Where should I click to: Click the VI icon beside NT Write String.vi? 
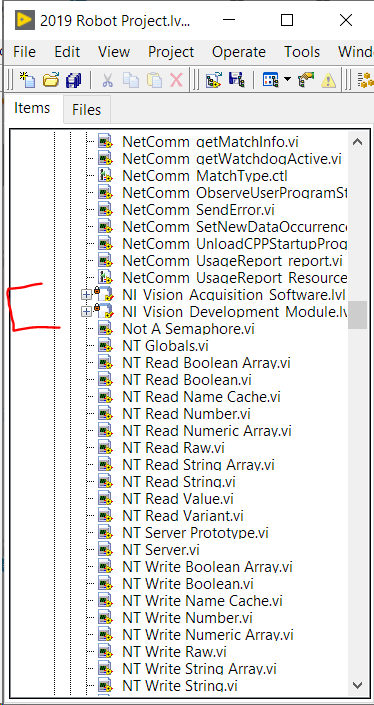[x=105, y=686]
